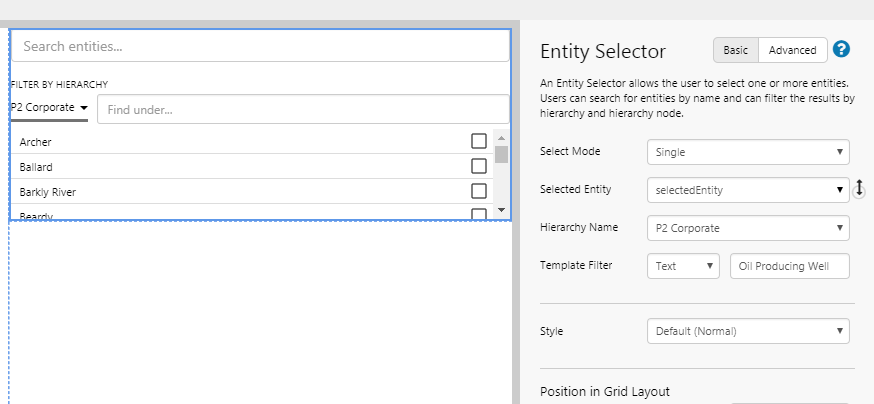Open the Select Mode dropdown
The image size is (874, 404).
click(x=748, y=152)
